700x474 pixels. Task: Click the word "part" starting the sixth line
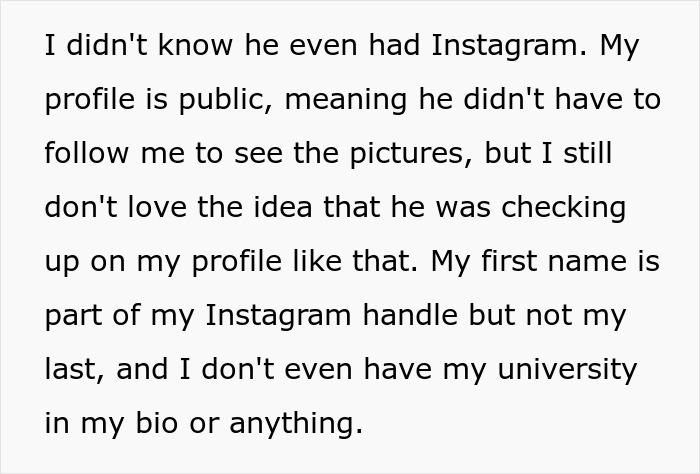coord(75,316)
